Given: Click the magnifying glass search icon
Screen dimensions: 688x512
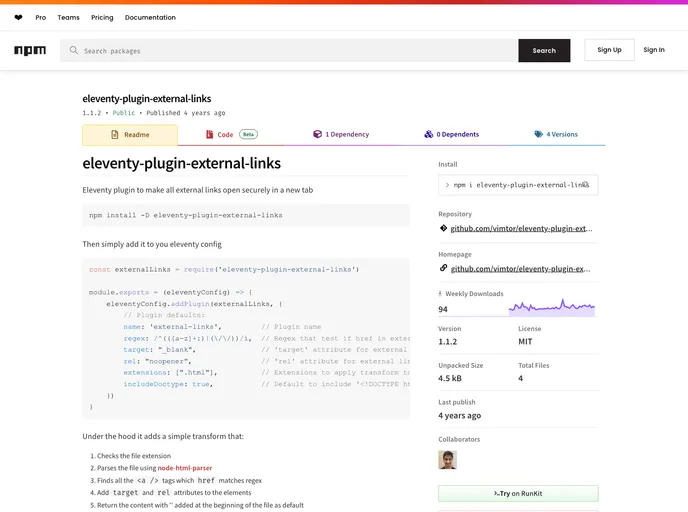Looking at the screenshot, I should tap(74, 50).
